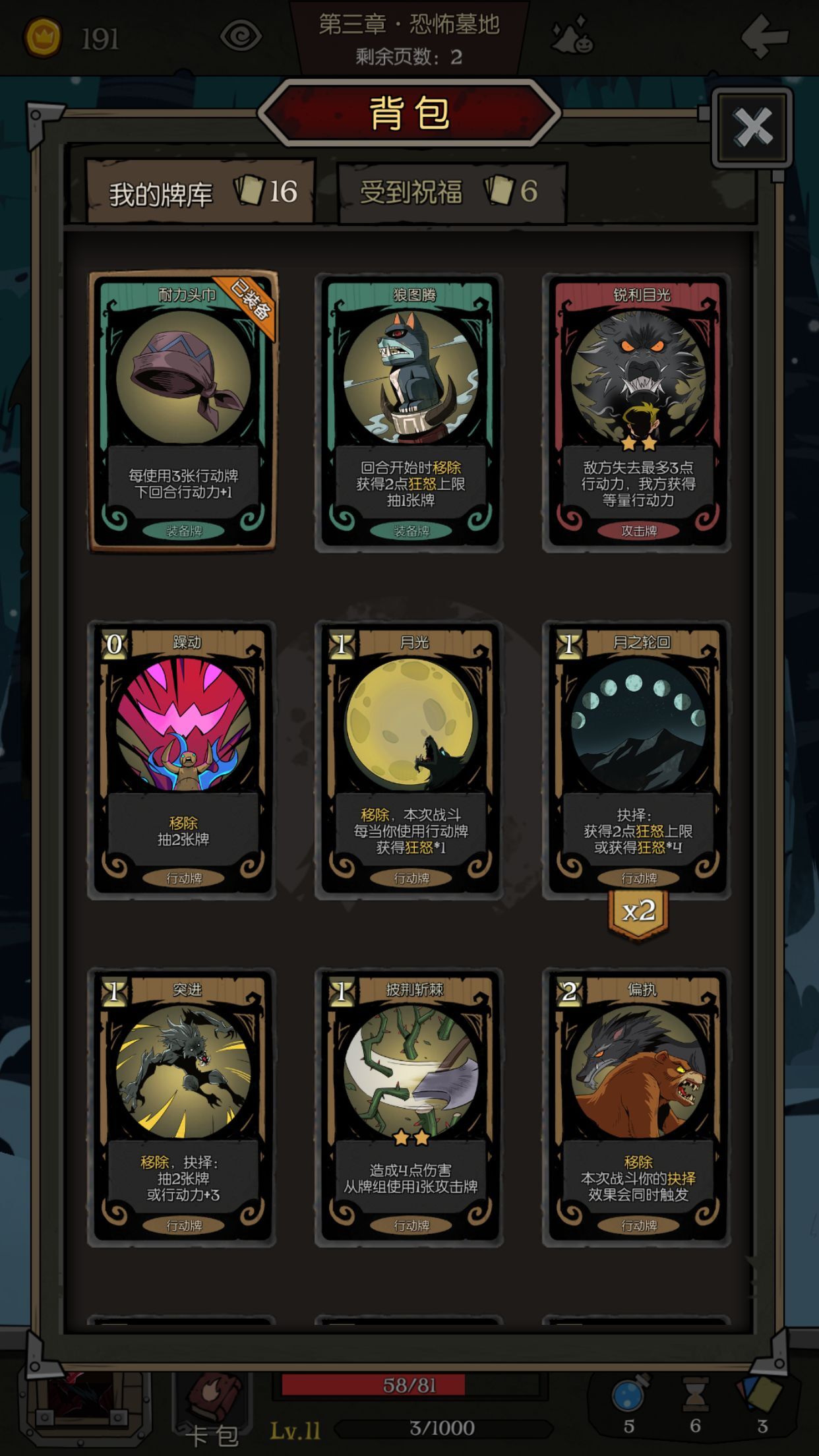Open the 受到祝福 blessed cards tab
819x1456 pixels.
point(452,192)
